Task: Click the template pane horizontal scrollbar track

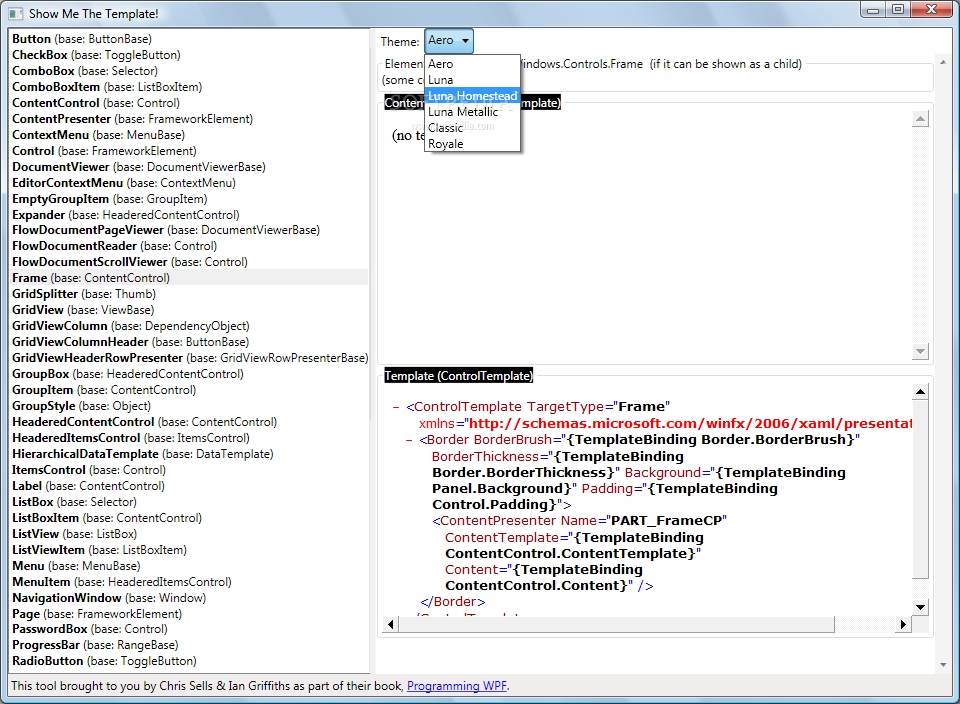Action: pyautogui.click(x=864, y=624)
